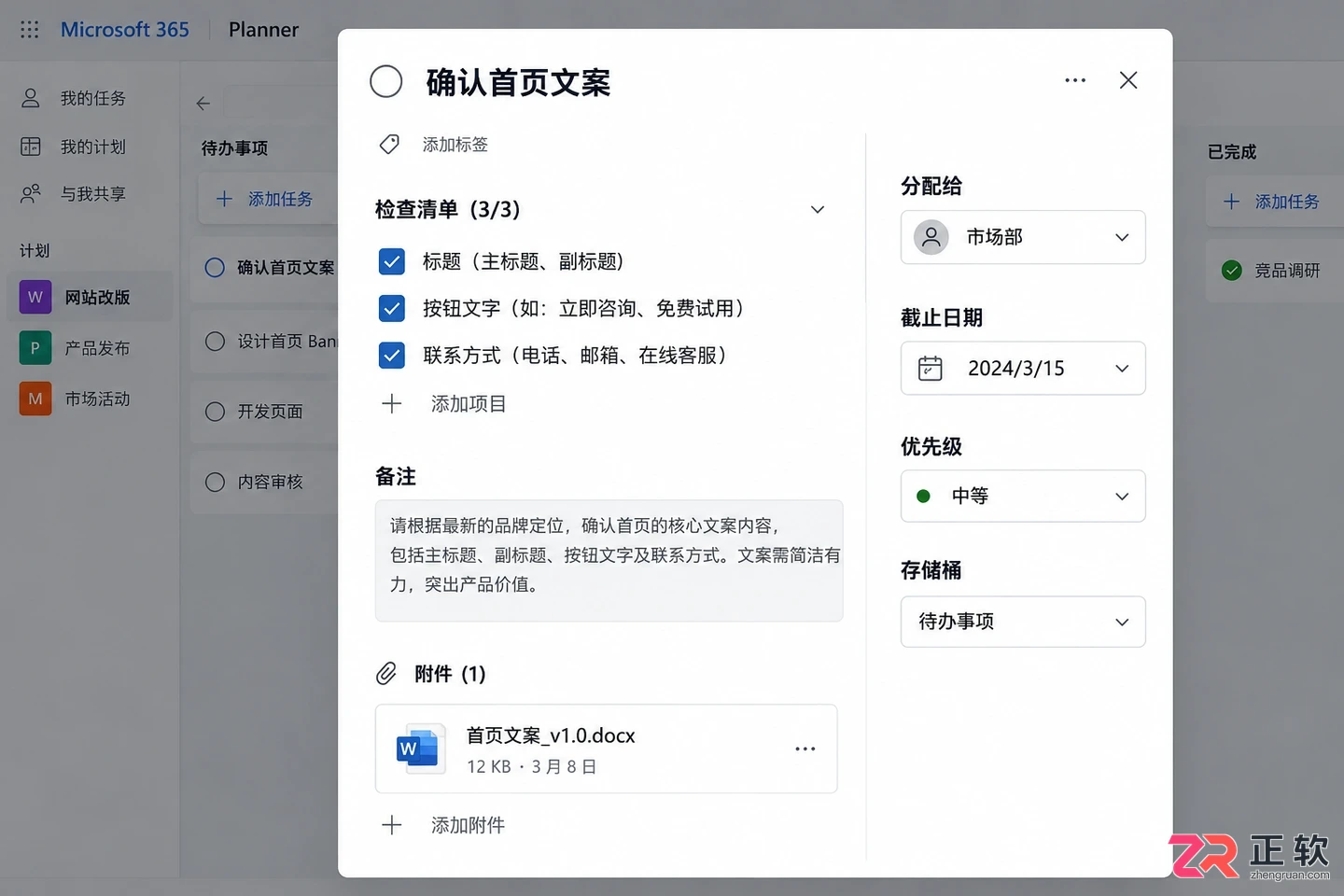Click the green completed check on 竞品调研
This screenshot has width=1344, height=896.
point(1232,270)
